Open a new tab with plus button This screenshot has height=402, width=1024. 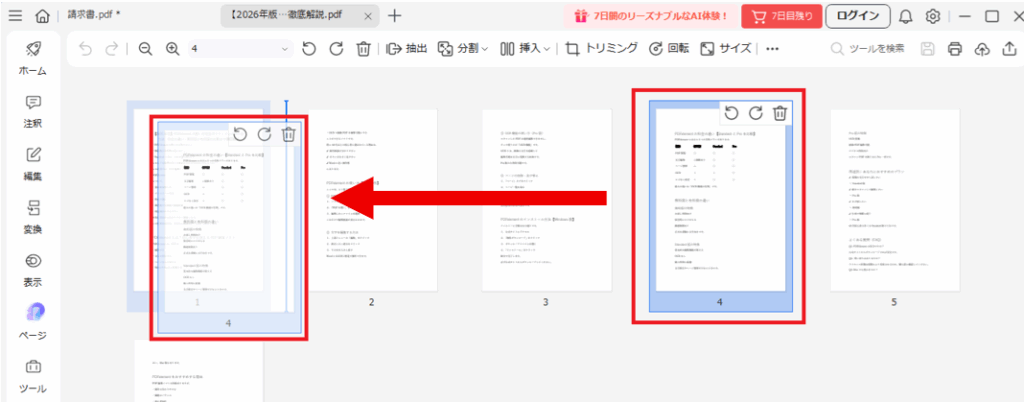pyautogui.click(x=395, y=15)
